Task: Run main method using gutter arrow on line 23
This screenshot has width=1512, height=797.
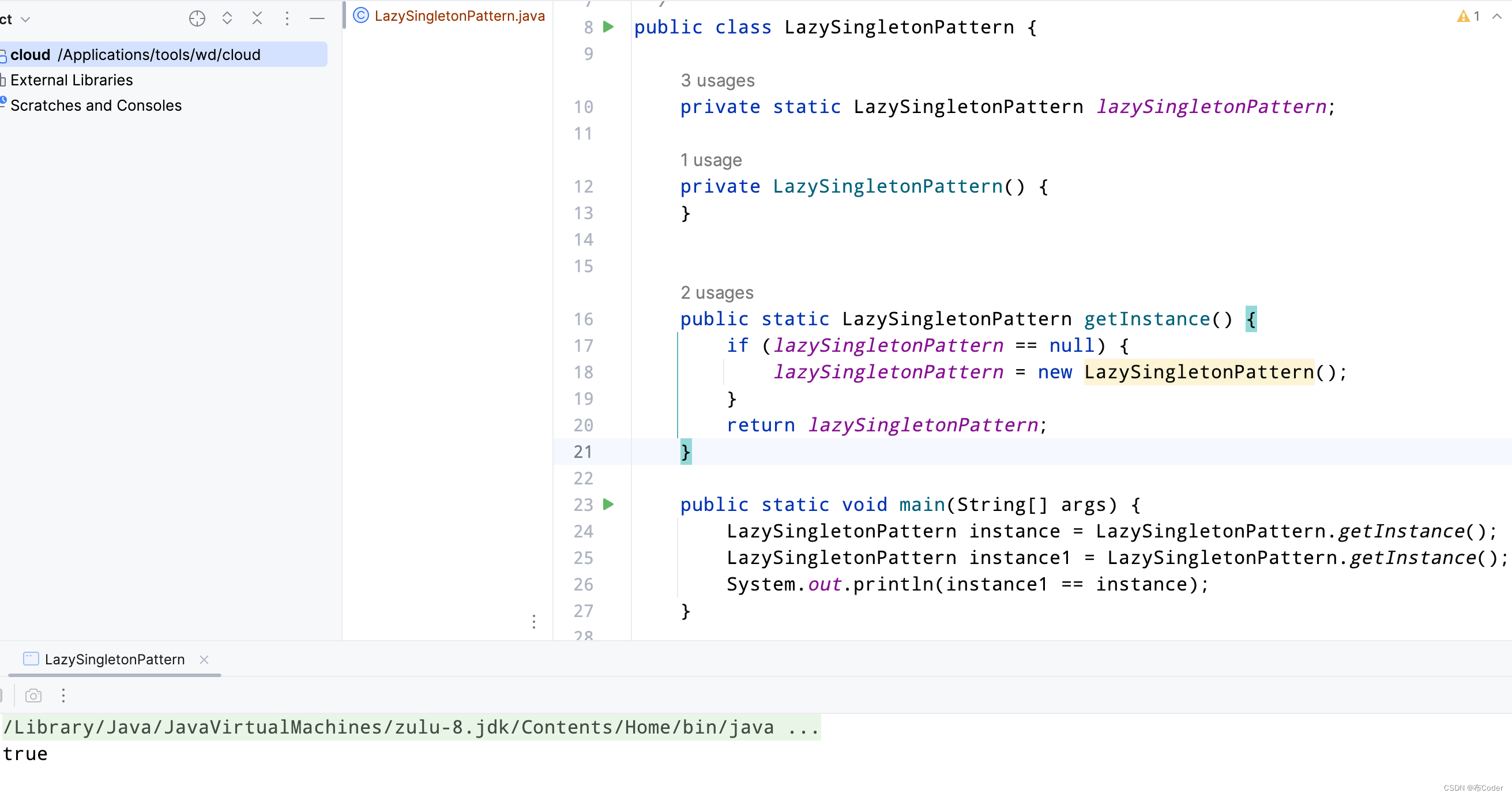Action: coord(609,504)
